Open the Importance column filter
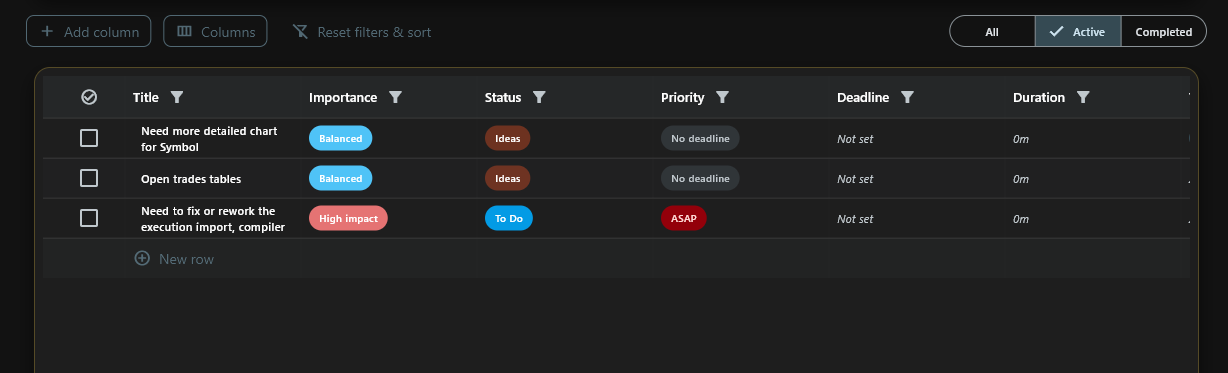Image resolution: width=1228 pixels, height=373 pixels. tap(395, 97)
